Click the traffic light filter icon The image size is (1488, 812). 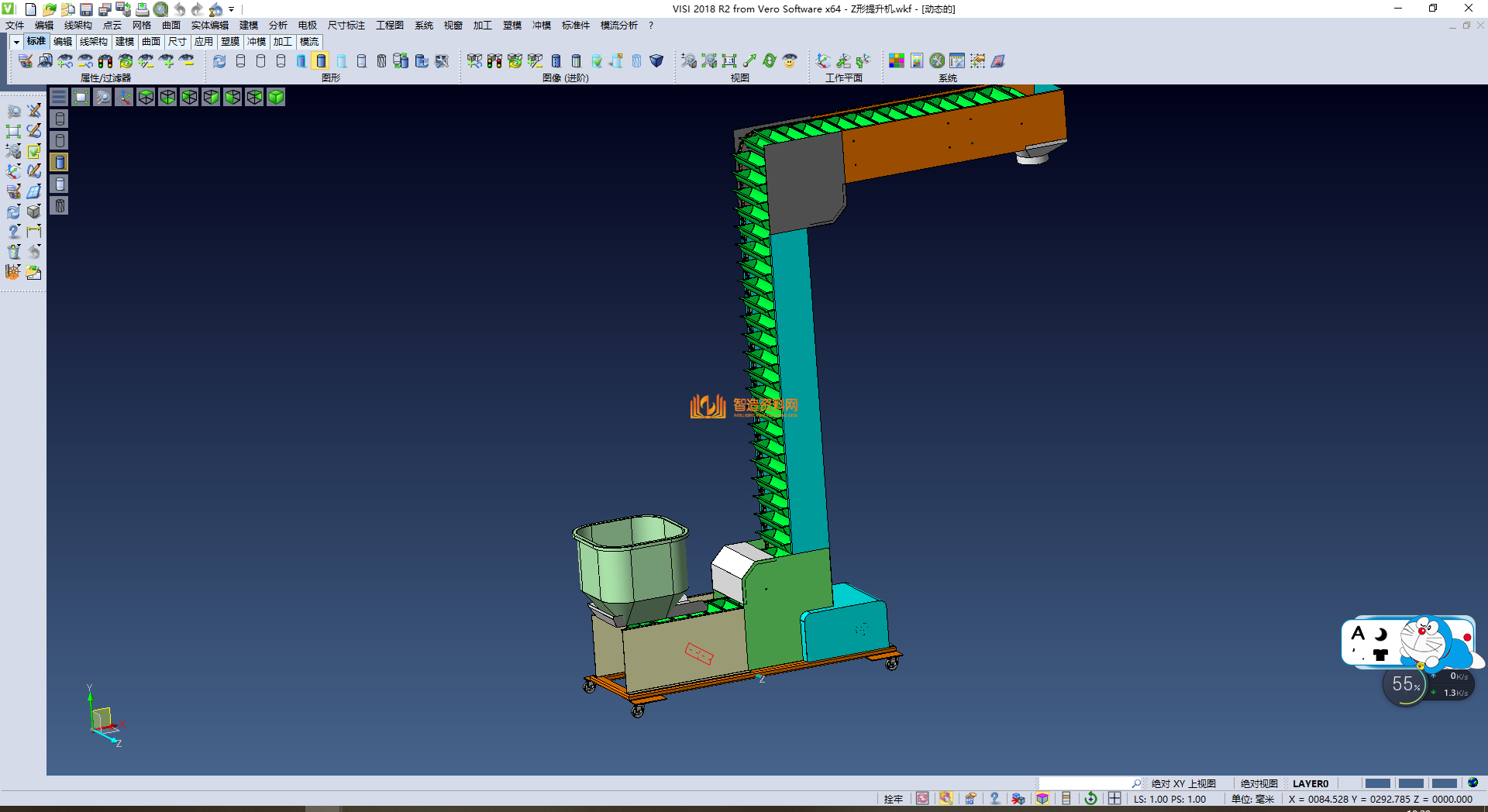click(x=105, y=60)
